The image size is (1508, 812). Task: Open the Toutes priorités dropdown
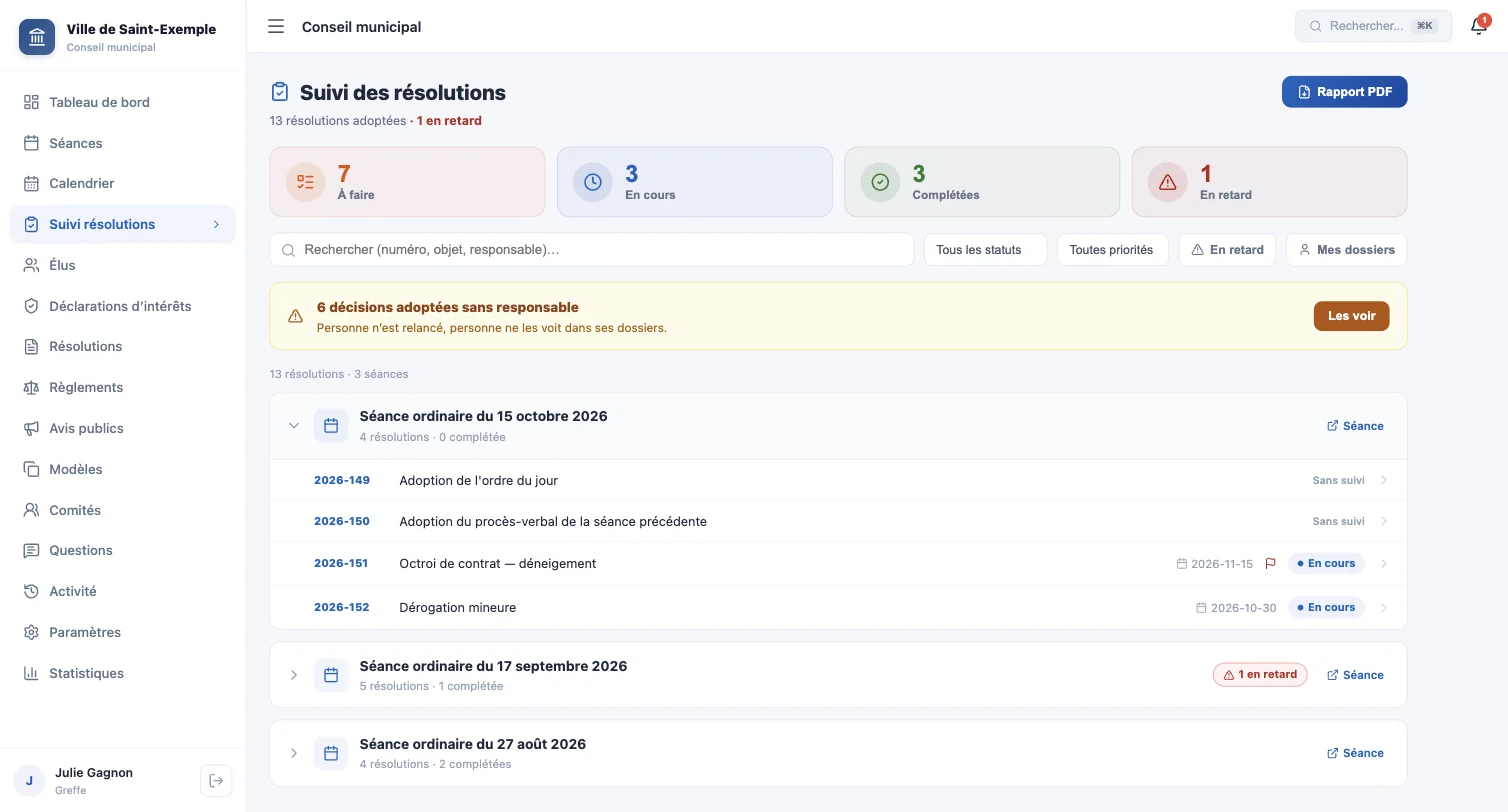[1112, 250]
